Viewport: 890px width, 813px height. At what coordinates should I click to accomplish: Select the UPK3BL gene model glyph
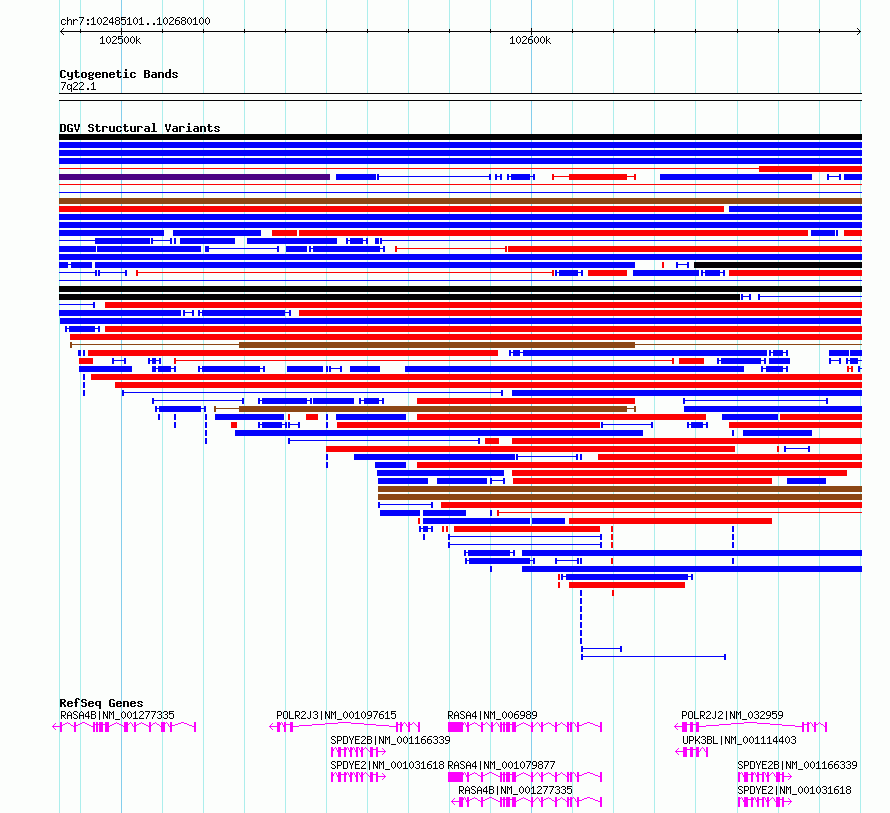pos(691,752)
